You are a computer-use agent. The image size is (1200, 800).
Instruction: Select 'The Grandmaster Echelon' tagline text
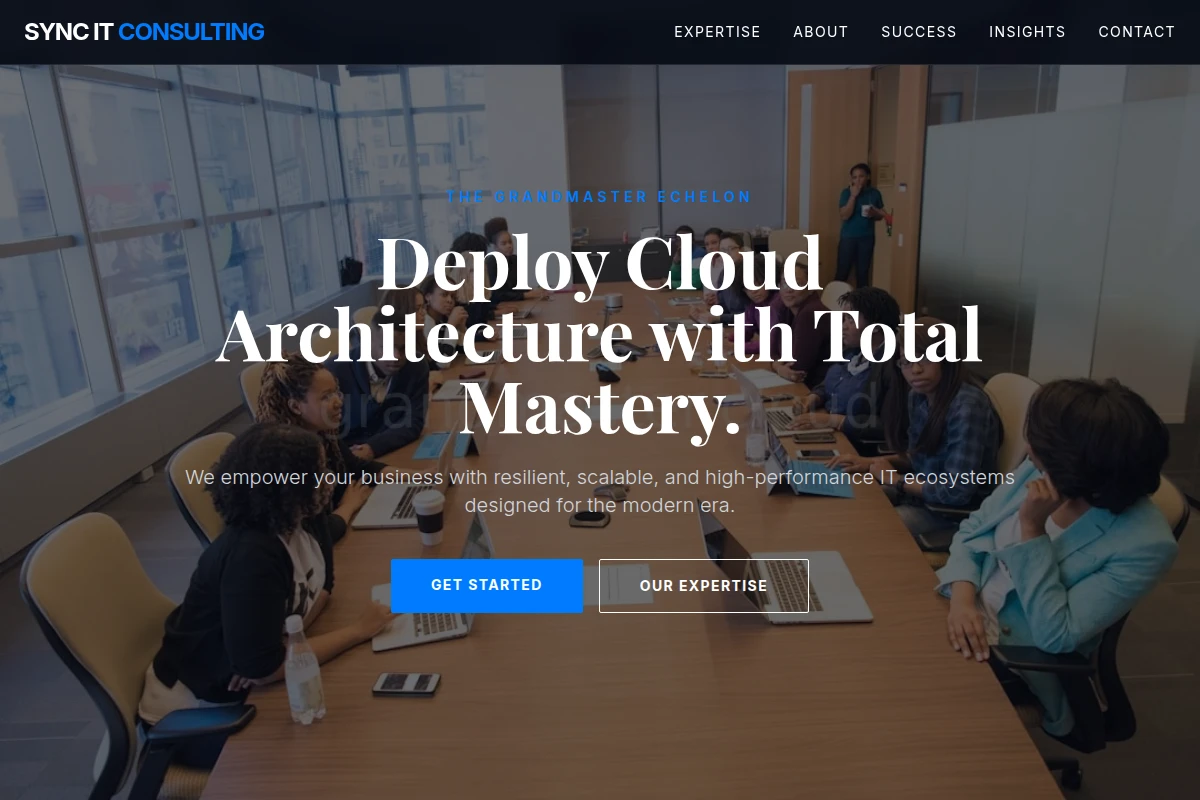point(599,197)
